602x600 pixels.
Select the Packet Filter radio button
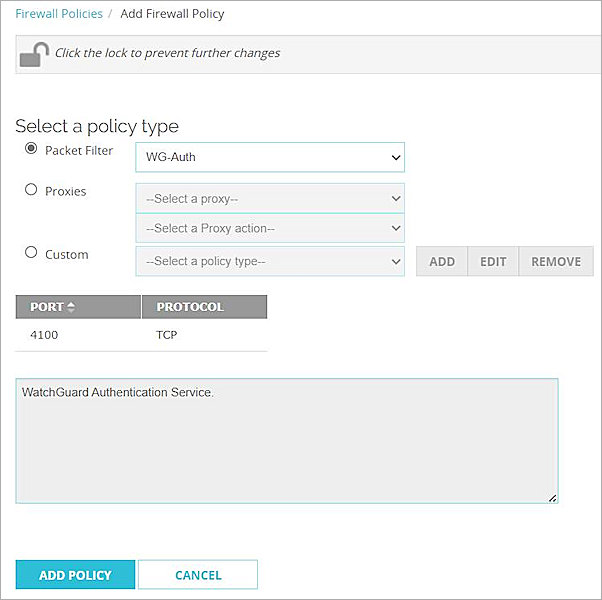tap(31, 150)
